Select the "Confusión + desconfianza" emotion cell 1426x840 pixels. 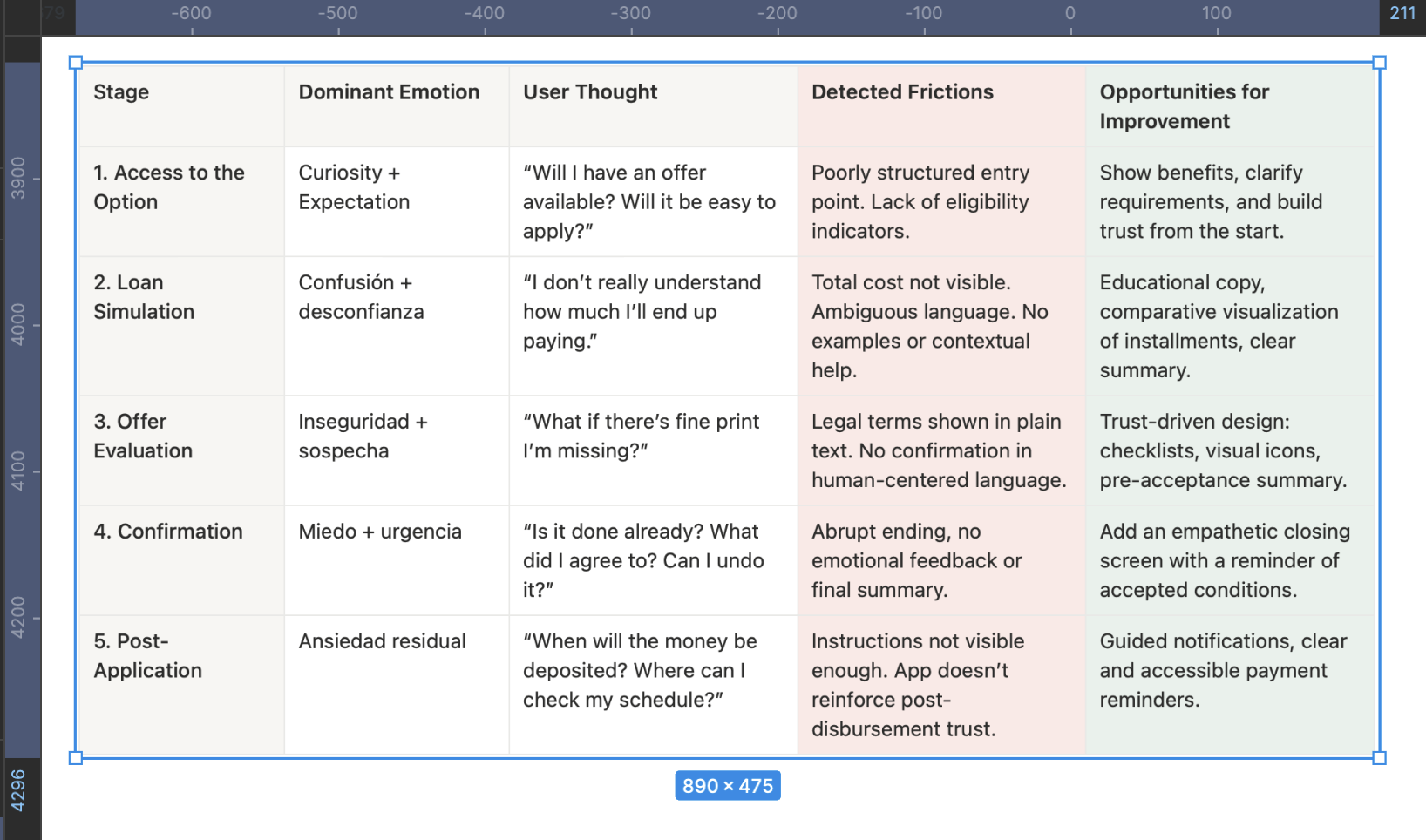(x=361, y=297)
